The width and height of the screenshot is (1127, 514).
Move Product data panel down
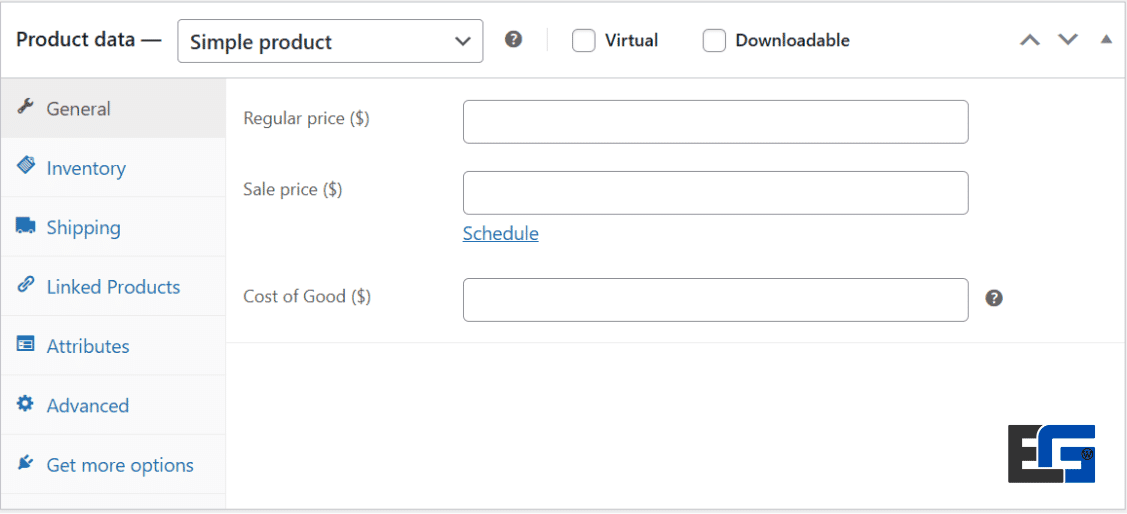(x=1068, y=40)
